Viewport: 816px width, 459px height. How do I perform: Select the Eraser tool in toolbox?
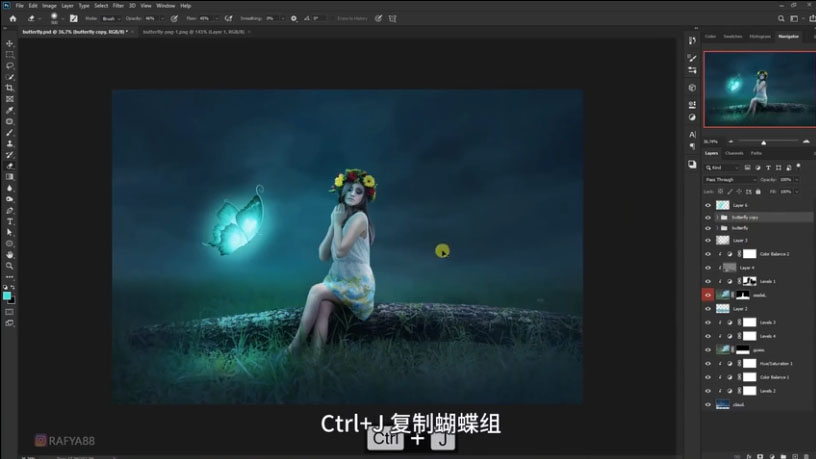coord(9,166)
